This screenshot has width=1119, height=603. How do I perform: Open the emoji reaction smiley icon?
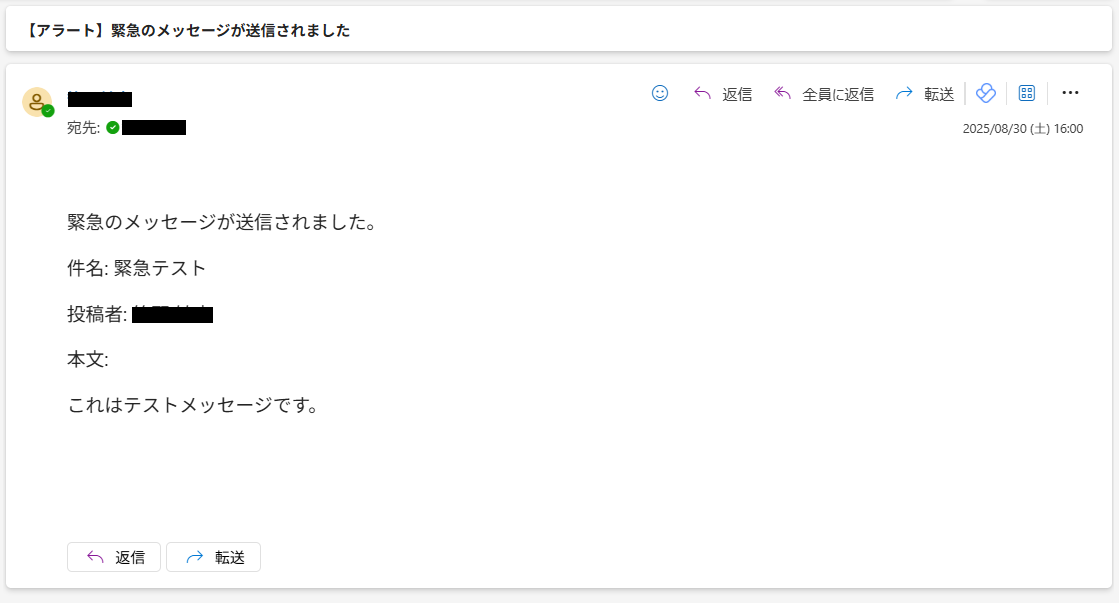660,93
